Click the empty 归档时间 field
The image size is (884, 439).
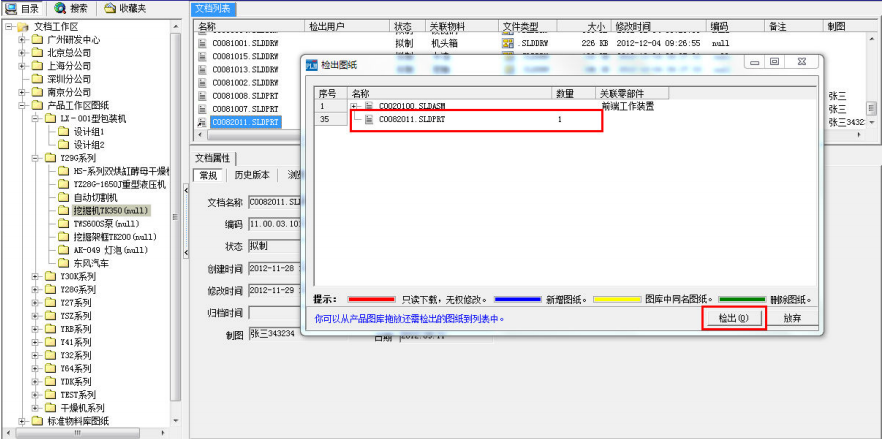tap(276, 313)
